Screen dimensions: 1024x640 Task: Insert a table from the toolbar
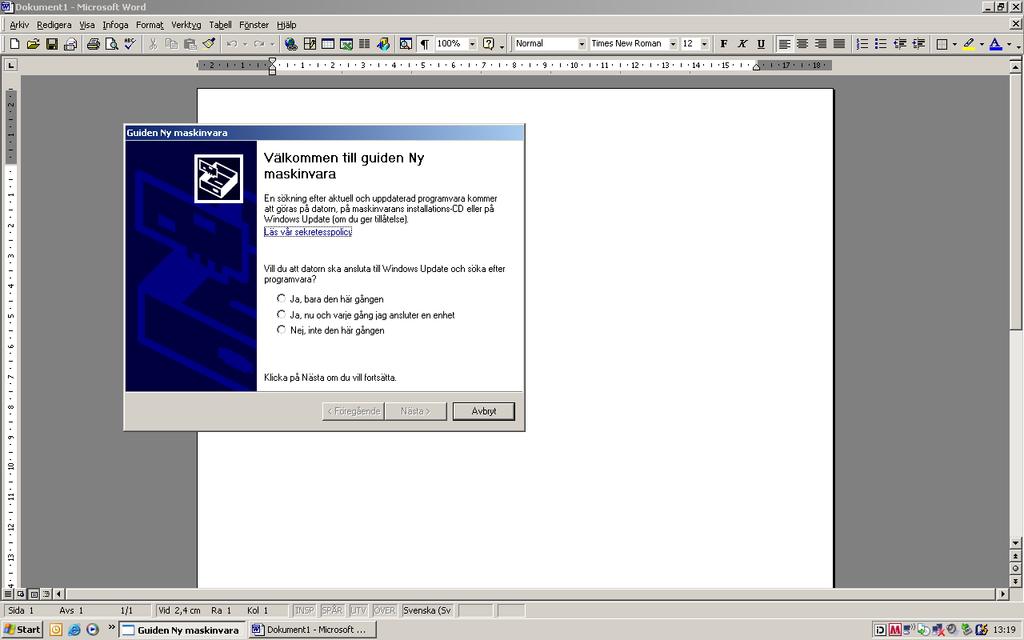coord(328,44)
